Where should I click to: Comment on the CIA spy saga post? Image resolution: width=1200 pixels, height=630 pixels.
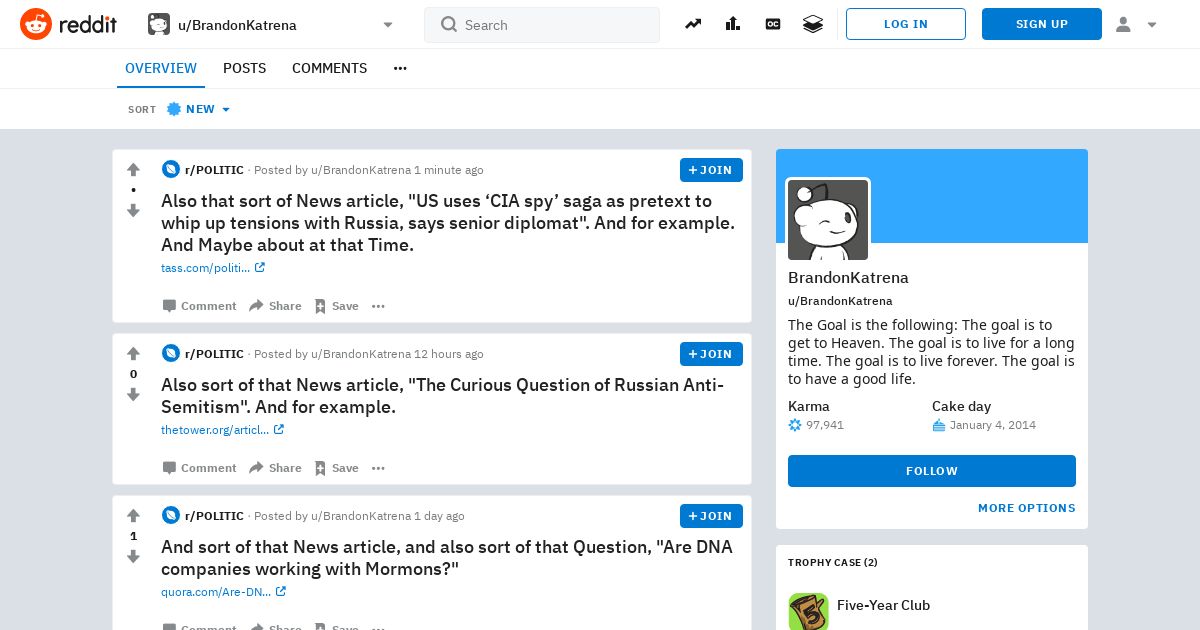click(200, 306)
